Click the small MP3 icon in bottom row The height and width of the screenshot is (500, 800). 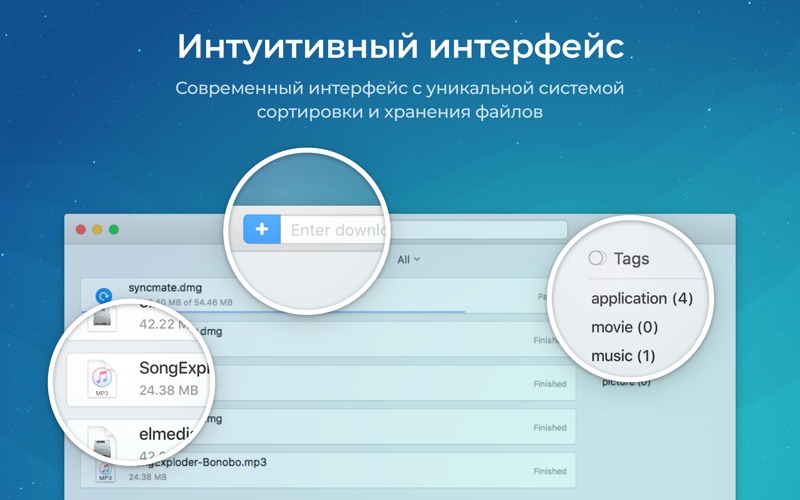tap(105, 472)
